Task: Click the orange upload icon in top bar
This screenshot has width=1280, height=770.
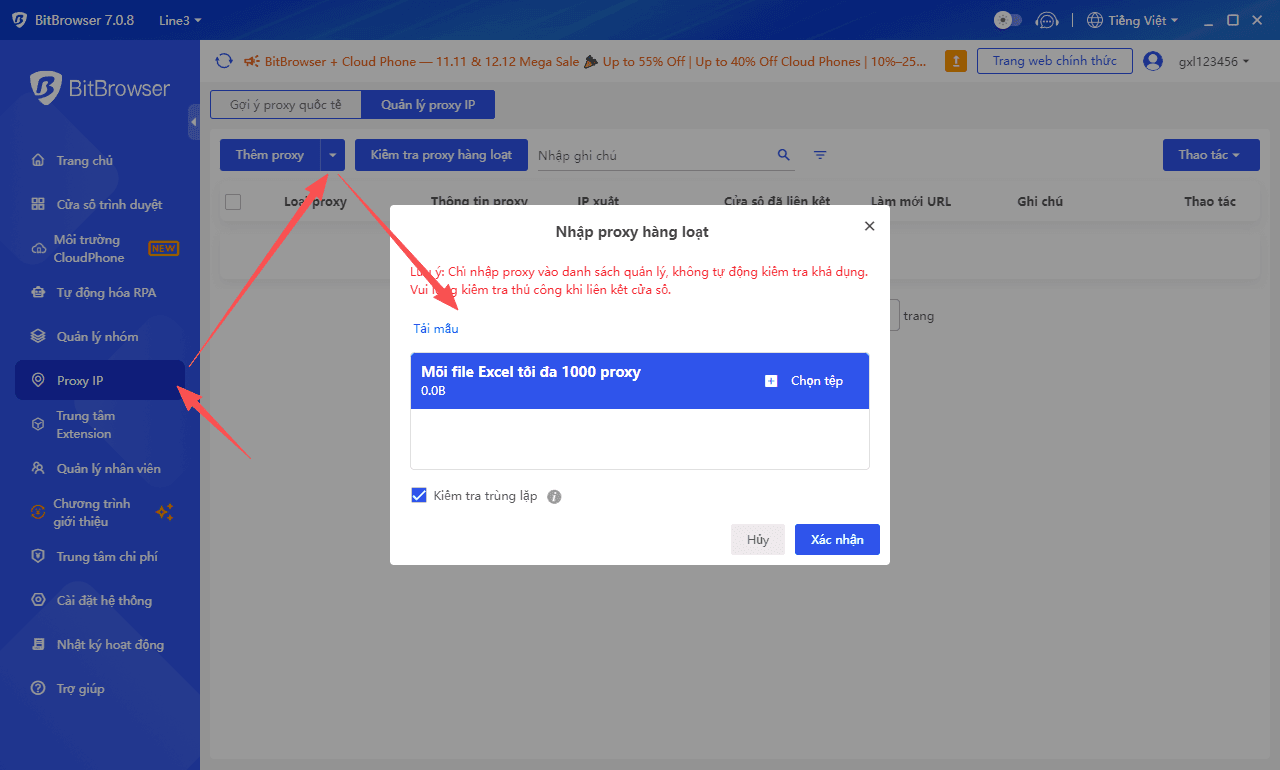Action: [956, 61]
